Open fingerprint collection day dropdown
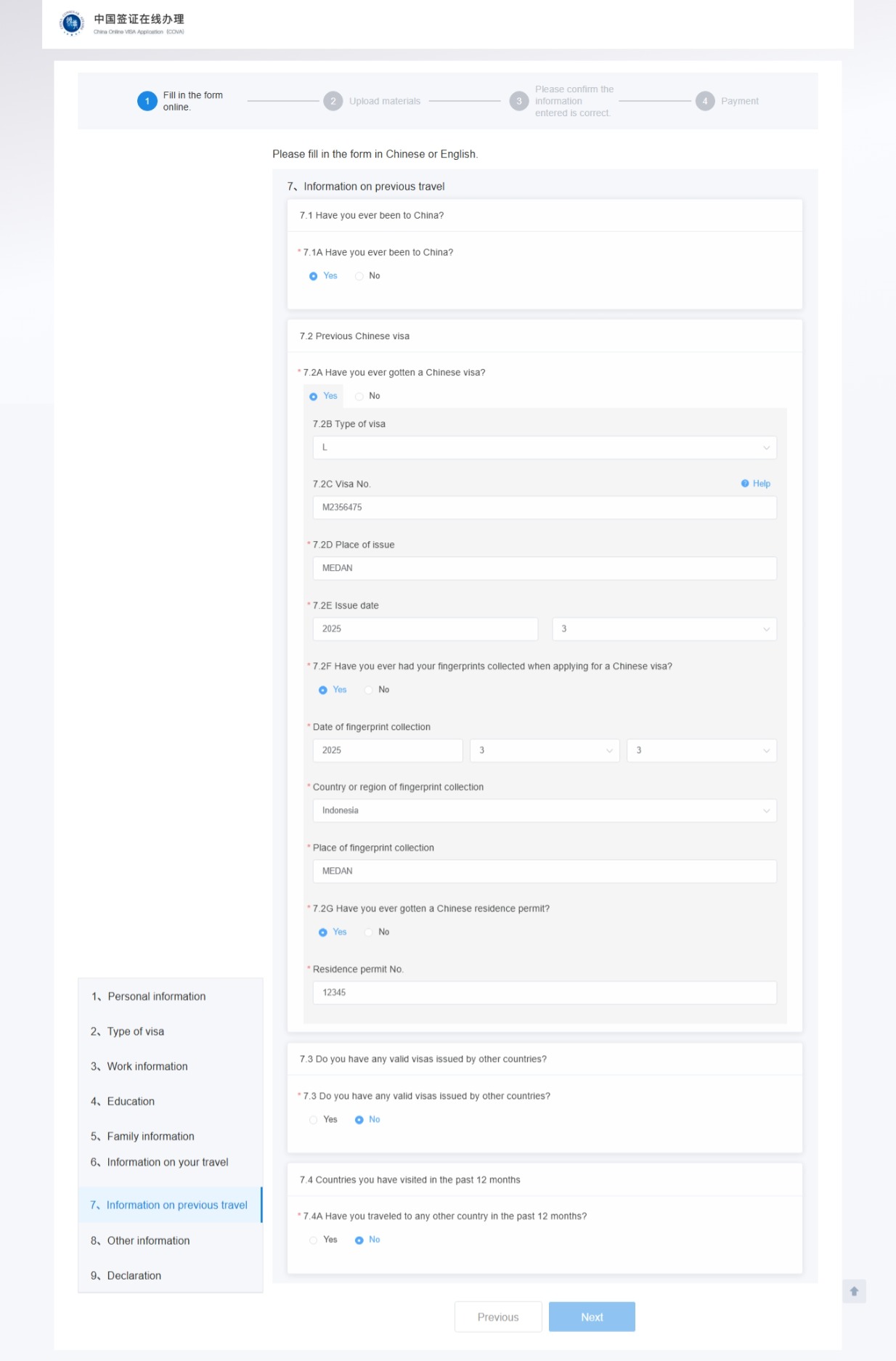896x1361 pixels. [701, 750]
